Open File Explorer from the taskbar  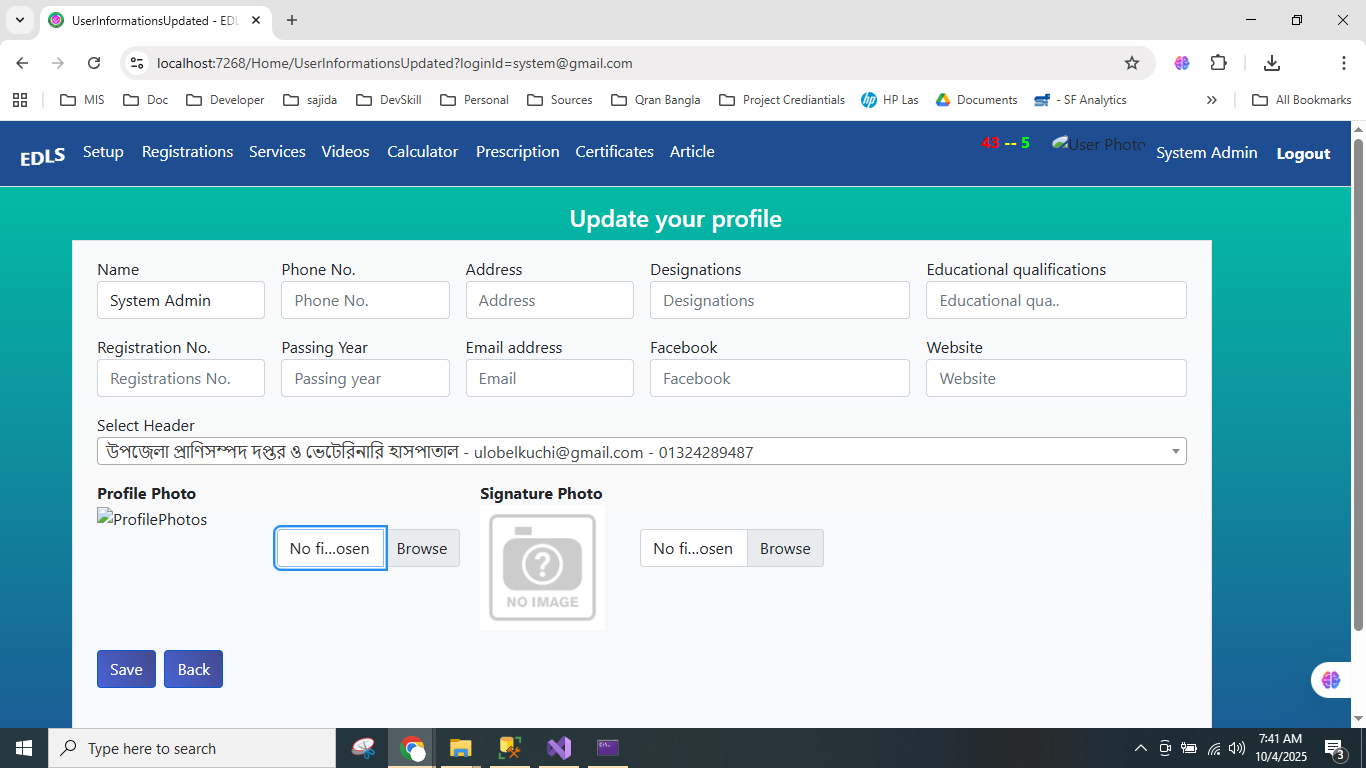click(x=460, y=748)
